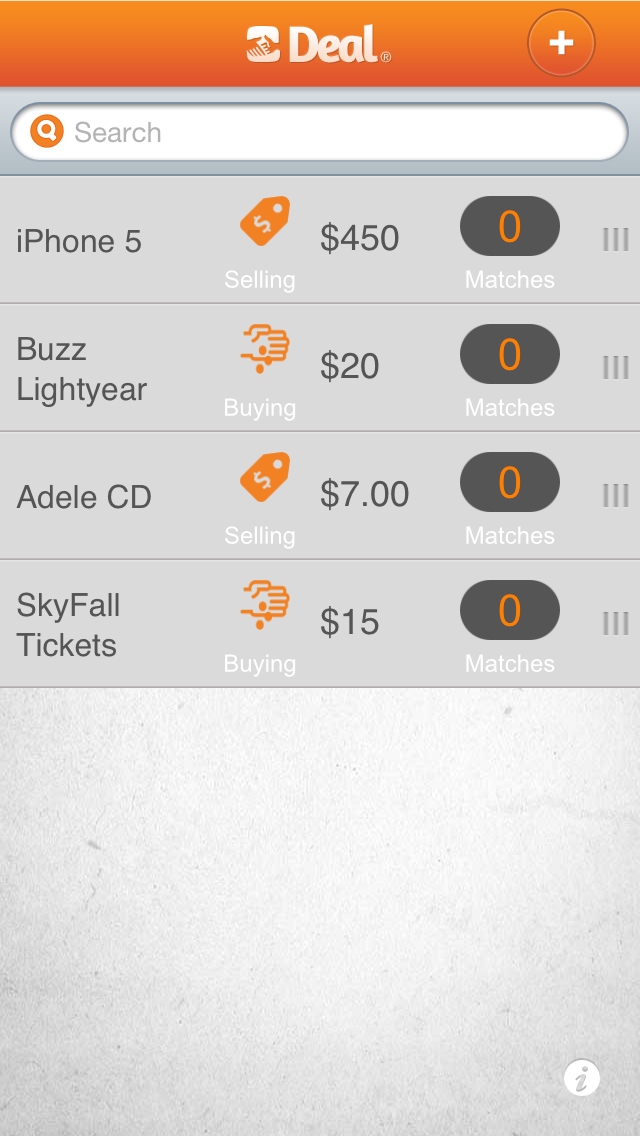Click the Buying hand icon for SkyFall Tickets
Screen dimensions: 640x1136
[265, 605]
